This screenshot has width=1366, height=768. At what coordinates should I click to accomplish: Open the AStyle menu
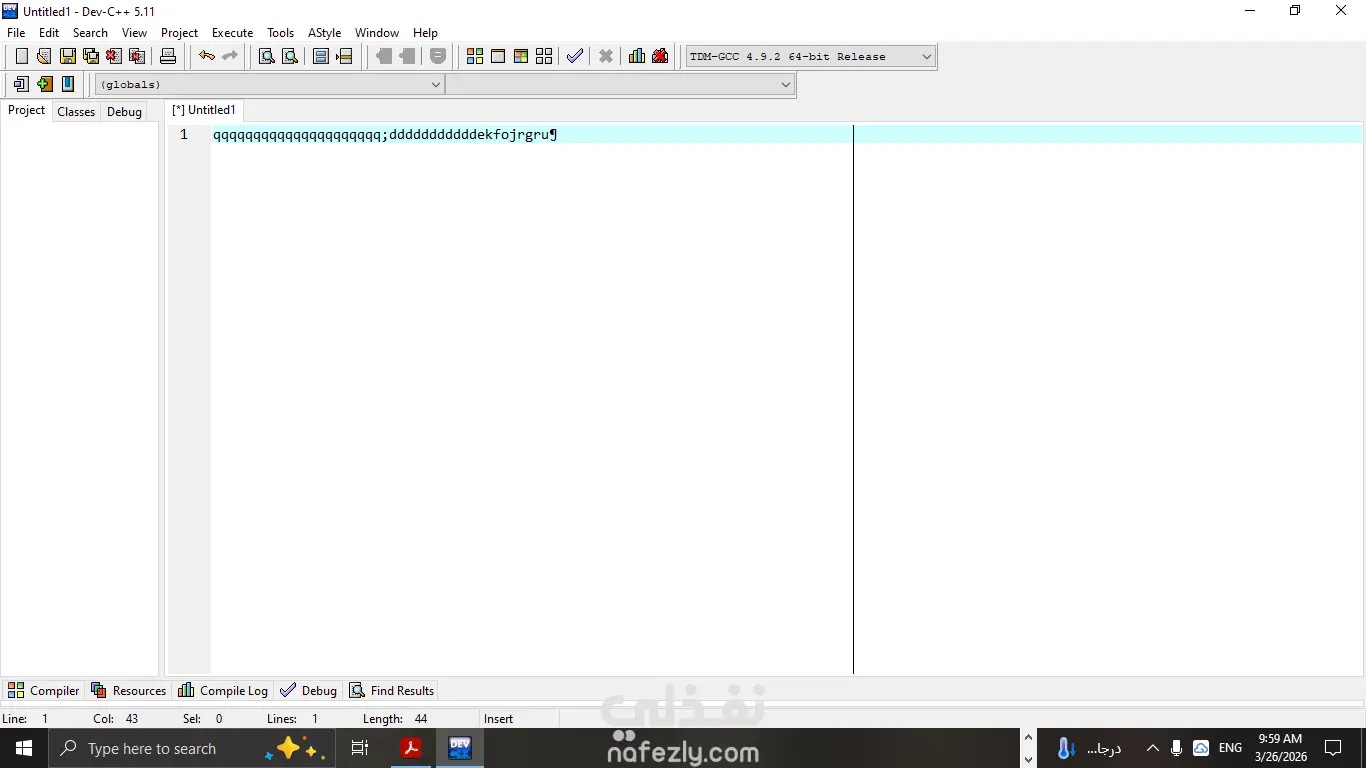325,33
